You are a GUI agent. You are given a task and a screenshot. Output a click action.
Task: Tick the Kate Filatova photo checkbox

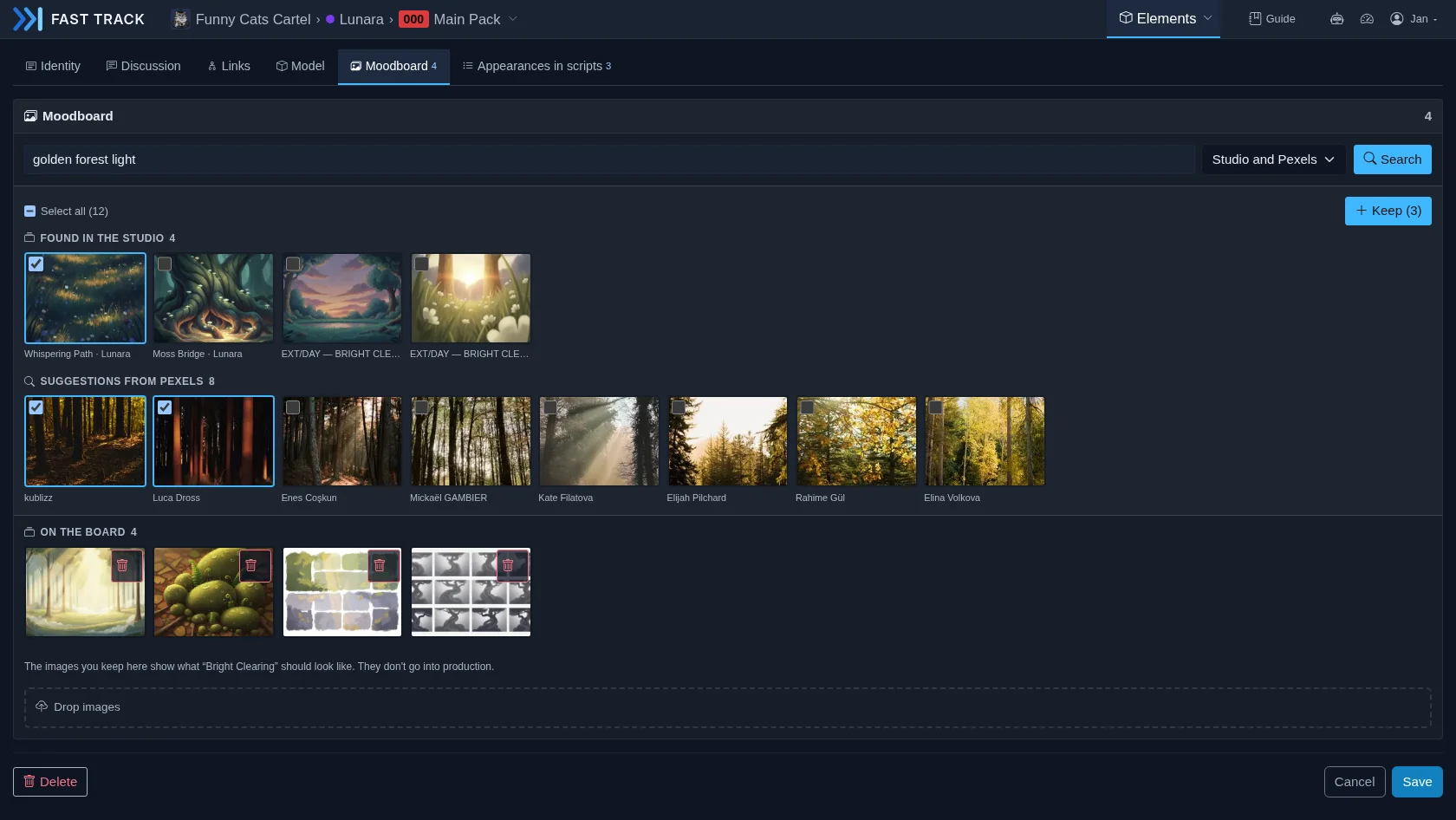point(550,407)
